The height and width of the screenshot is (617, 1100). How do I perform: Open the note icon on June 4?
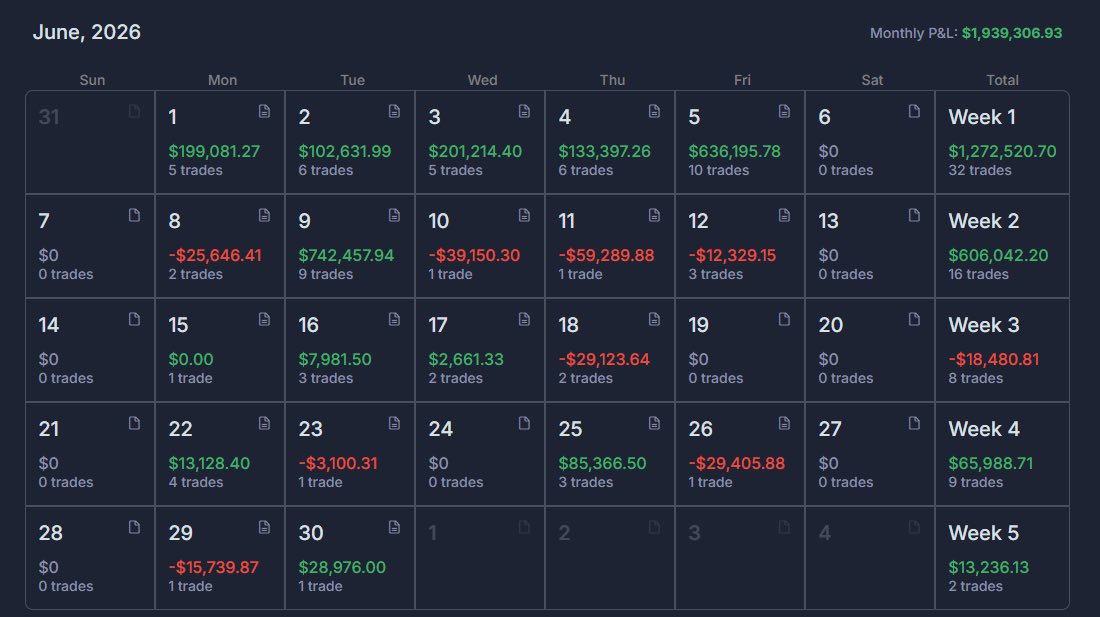[654, 111]
